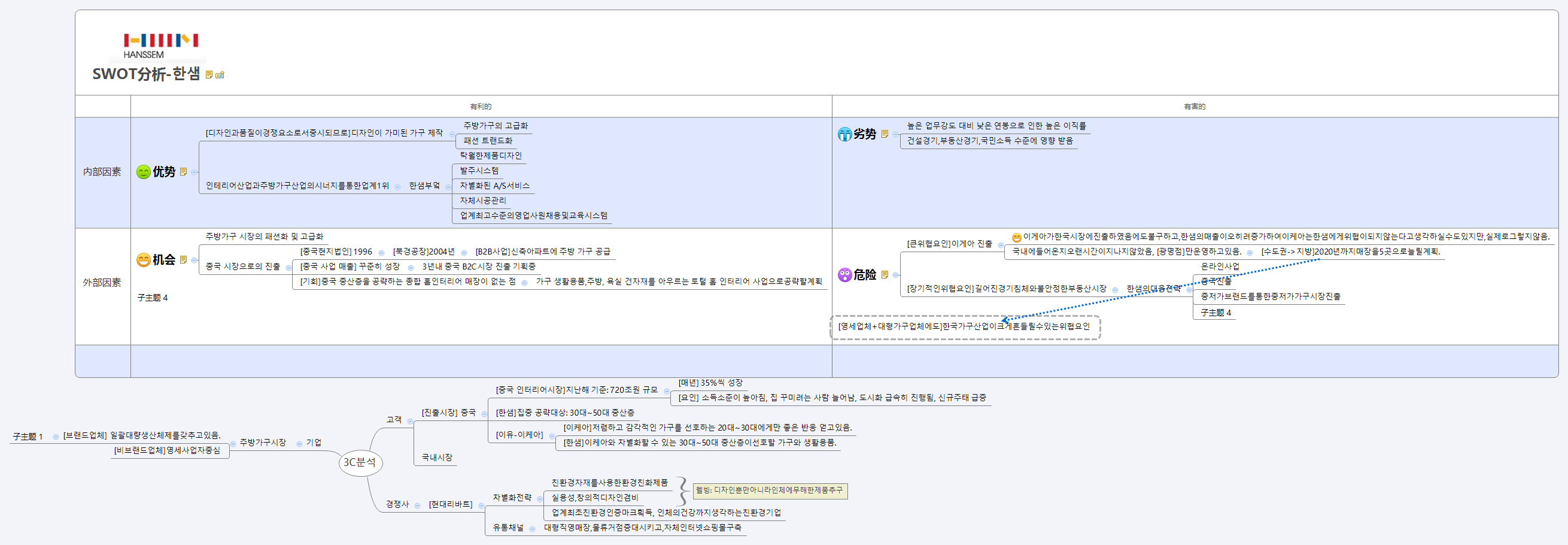
Task: Open the note icon next to 危险
Action: tap(885, 275)
